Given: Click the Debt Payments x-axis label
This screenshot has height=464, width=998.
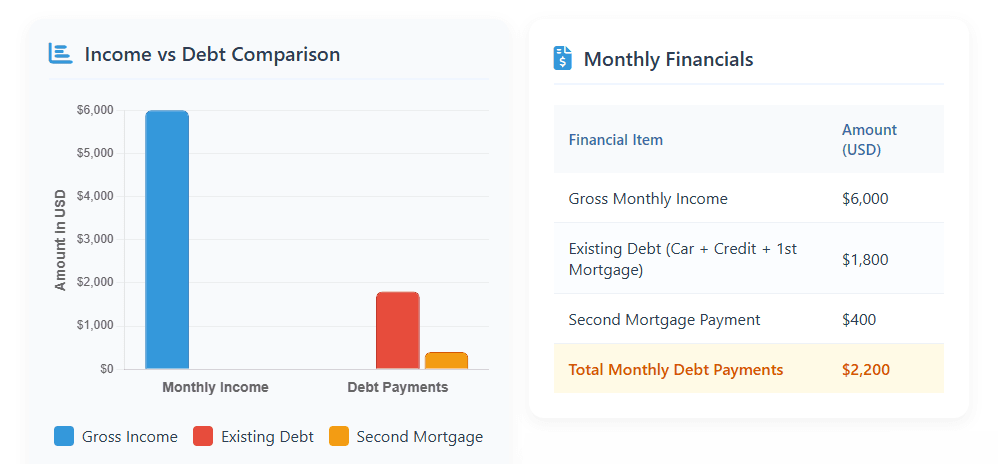Looking at the screenshot, I should 397,387.
